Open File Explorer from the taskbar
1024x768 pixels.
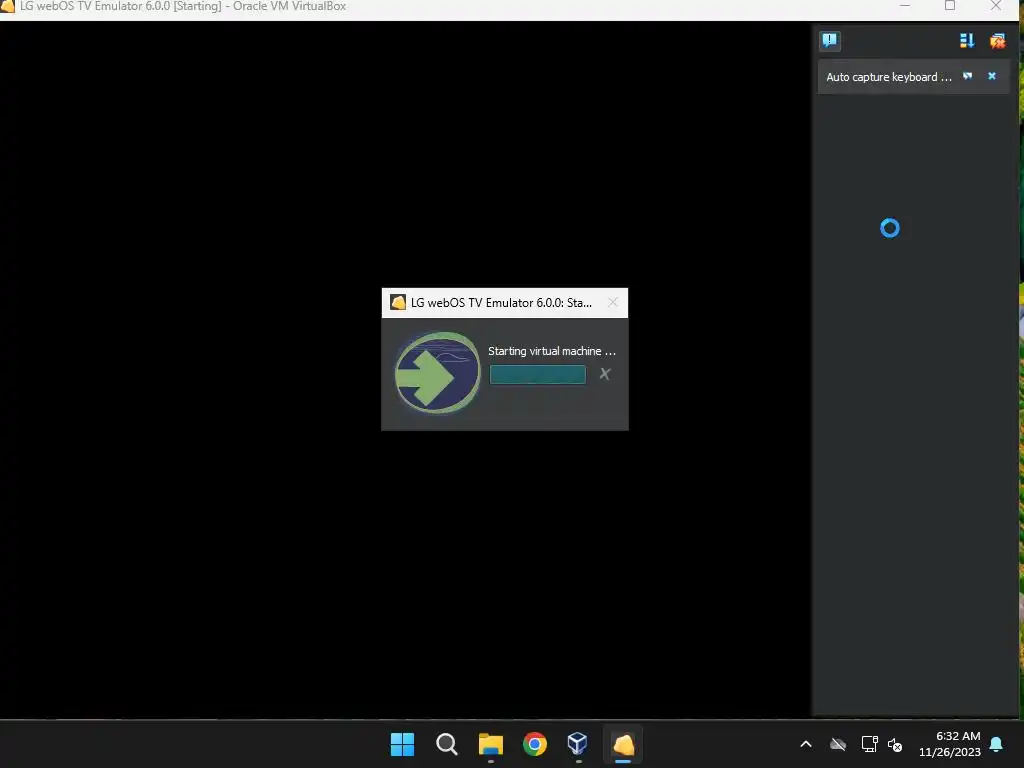coord(490,744)
